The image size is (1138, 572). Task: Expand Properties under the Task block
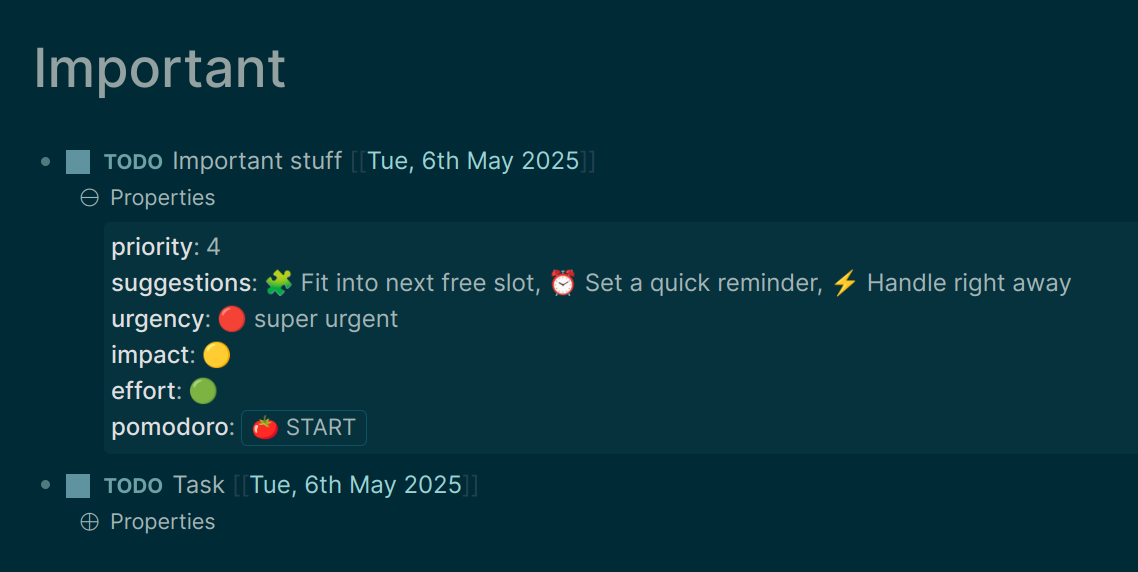[89, 522]
